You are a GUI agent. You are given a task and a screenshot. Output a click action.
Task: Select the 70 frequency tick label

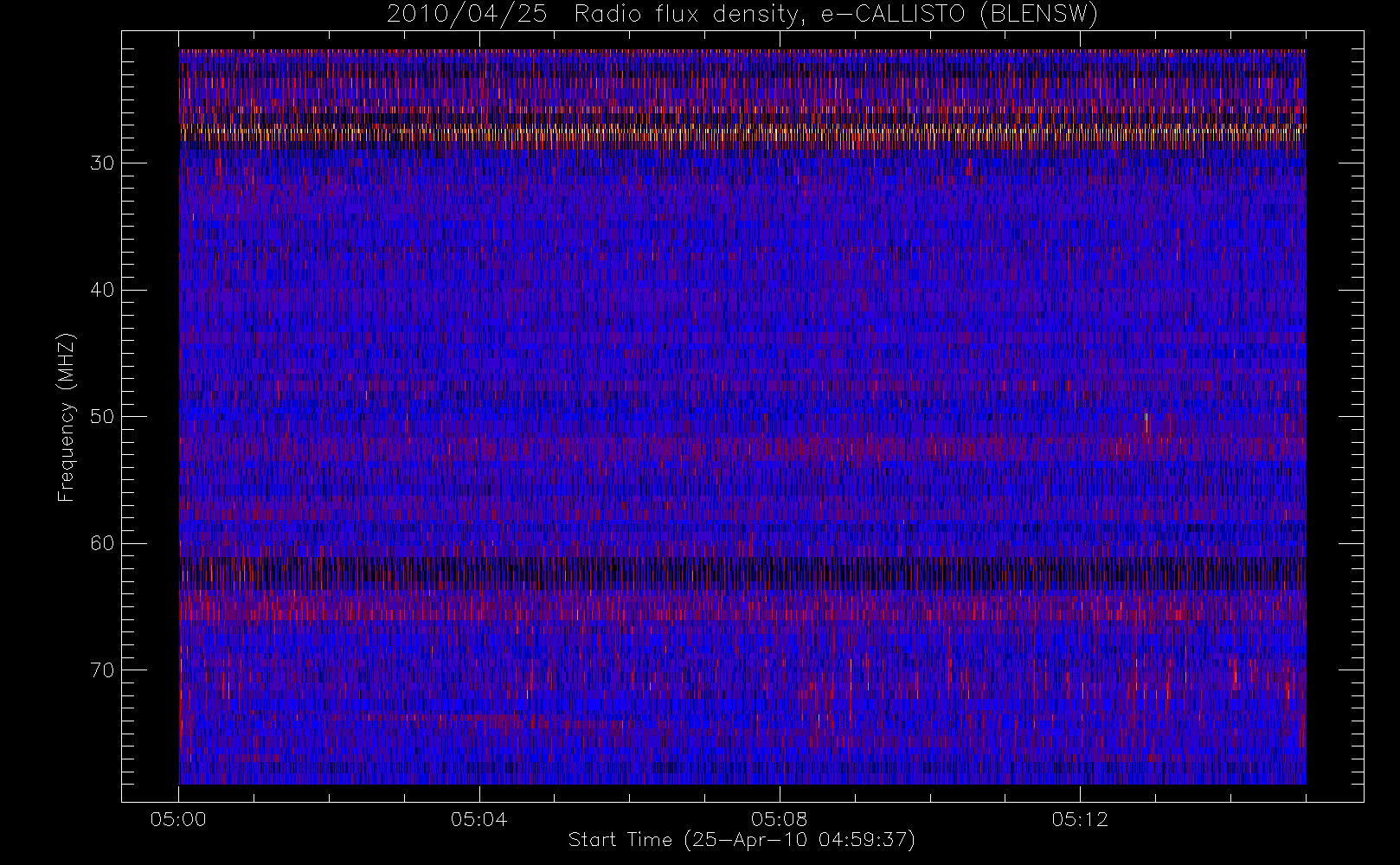pos(102,670)
